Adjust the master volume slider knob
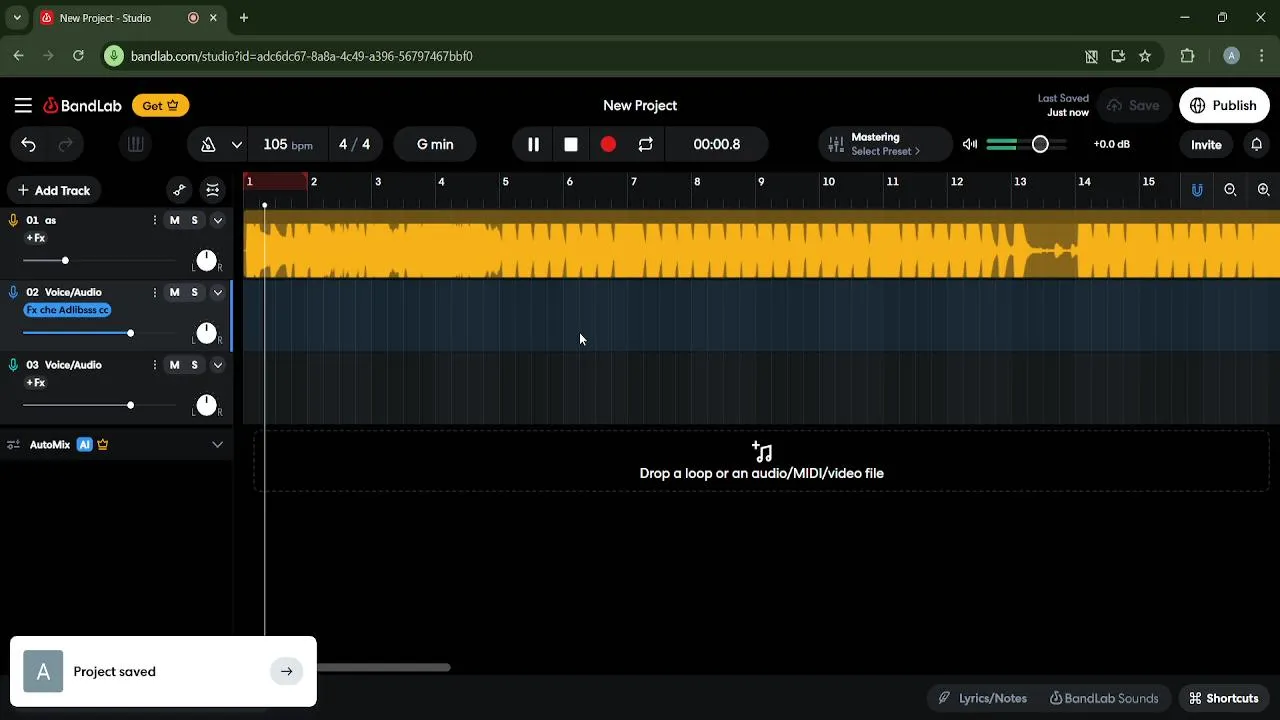Screen dimensions: 1280x720 (x=1040, y=145)
